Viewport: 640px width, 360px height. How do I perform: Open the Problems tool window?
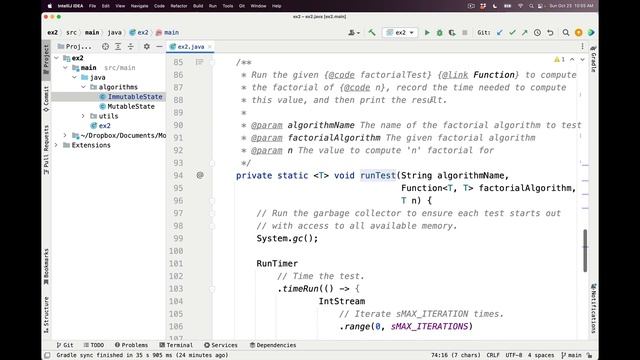click(131, 345)
